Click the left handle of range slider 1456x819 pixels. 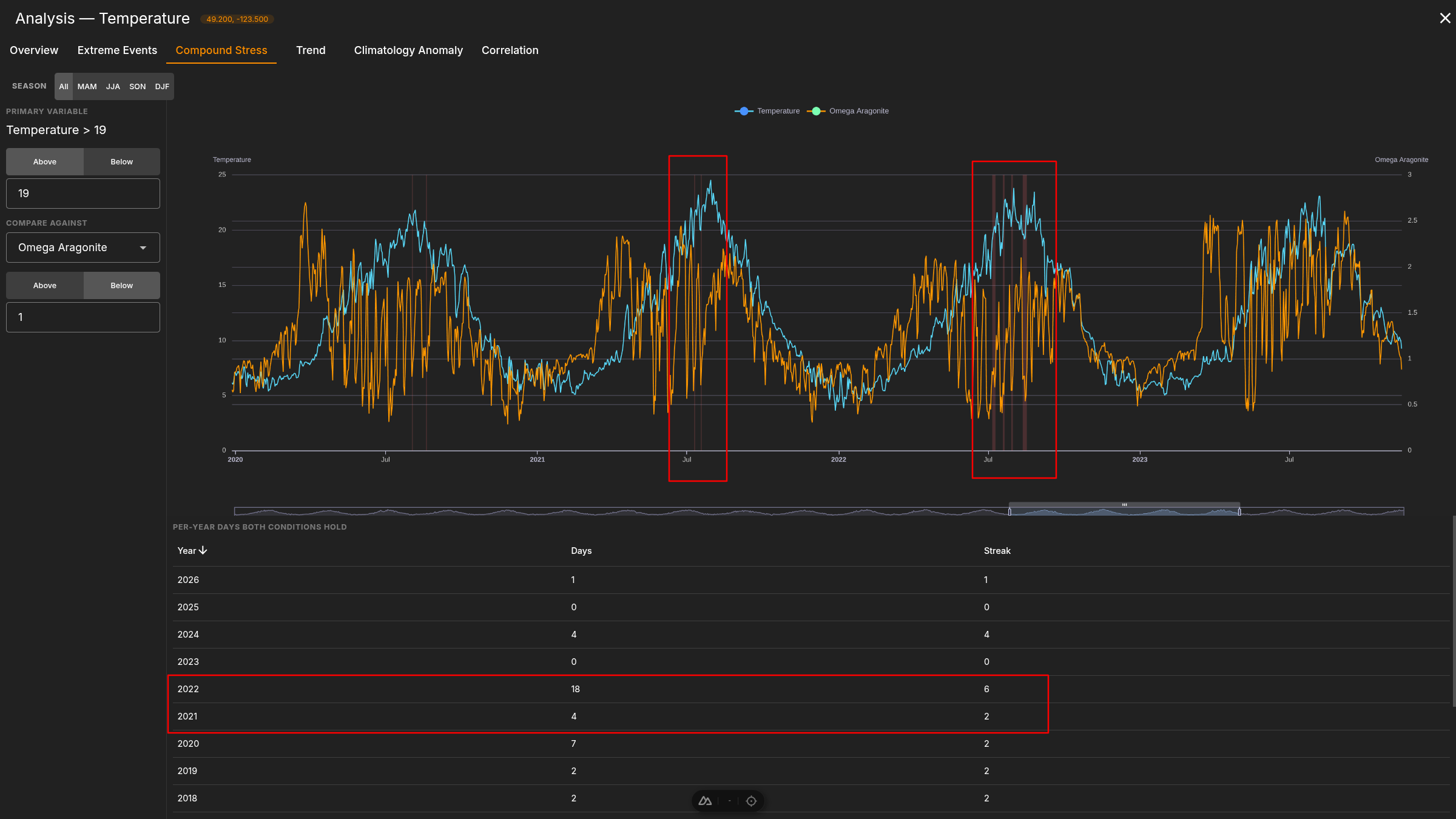(1009, 512)
